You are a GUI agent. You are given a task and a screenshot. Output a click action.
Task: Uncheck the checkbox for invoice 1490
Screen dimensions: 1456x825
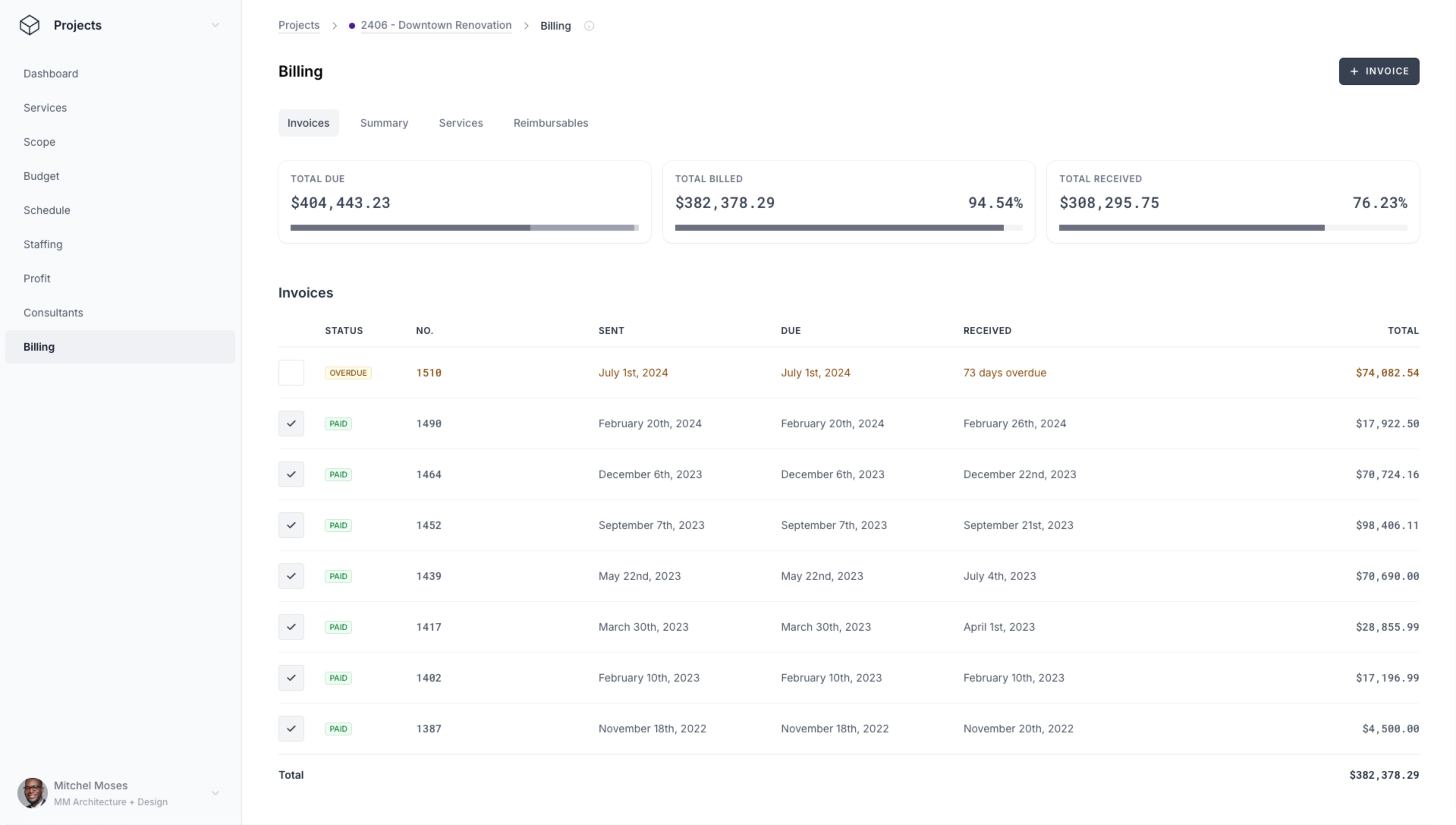click(291, 423)
